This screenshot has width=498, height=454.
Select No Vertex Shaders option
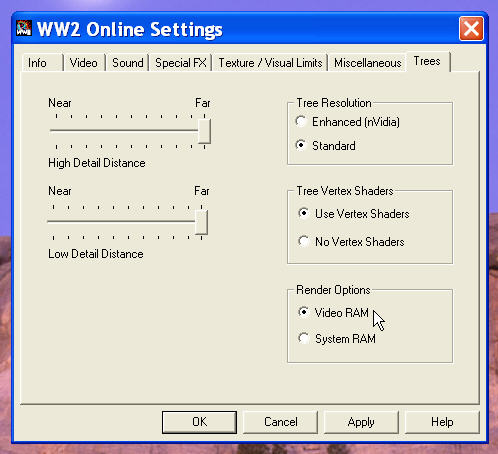coord(351,241)
